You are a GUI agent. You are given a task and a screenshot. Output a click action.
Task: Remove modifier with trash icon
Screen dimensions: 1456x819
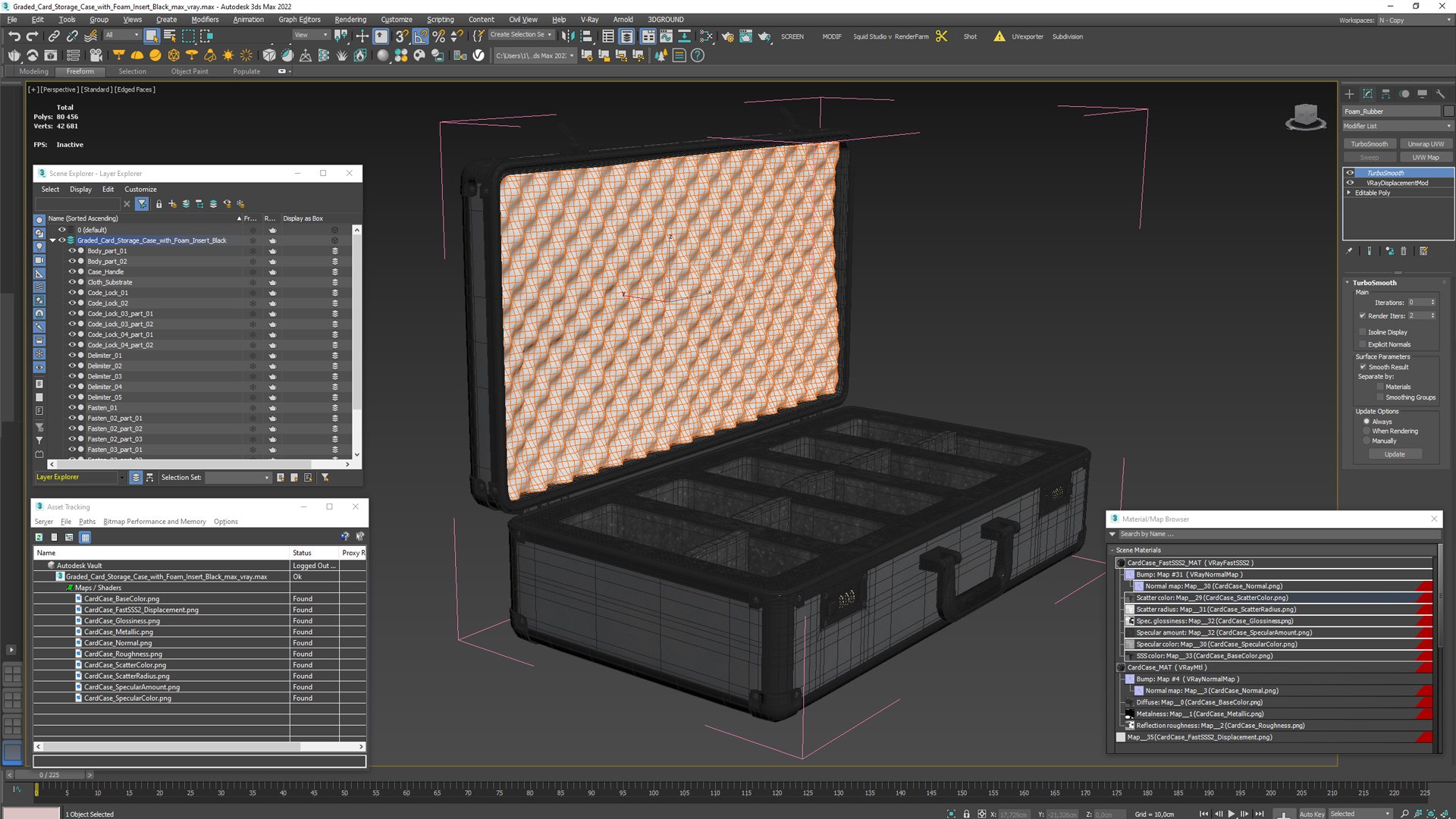(x=1403, y=251)
